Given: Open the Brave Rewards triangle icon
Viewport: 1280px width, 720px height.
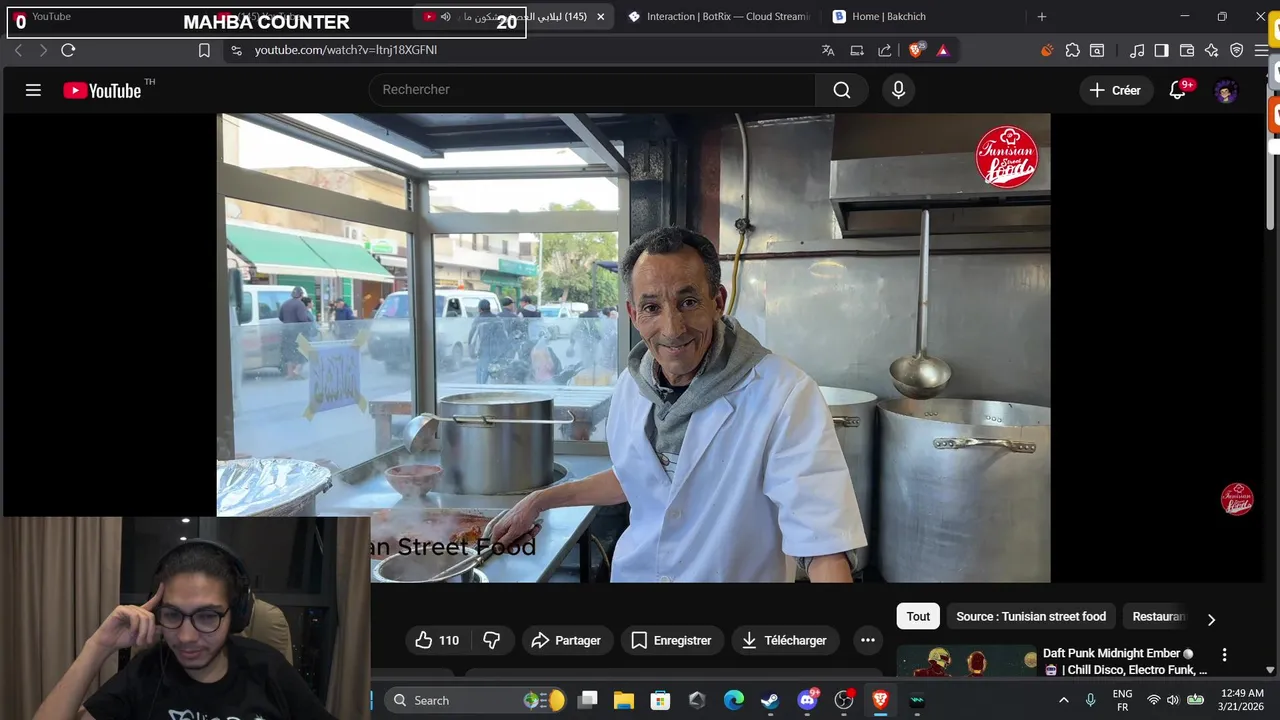Looking at the screenshot, I should pyautogui.click(x=943, y=50).
